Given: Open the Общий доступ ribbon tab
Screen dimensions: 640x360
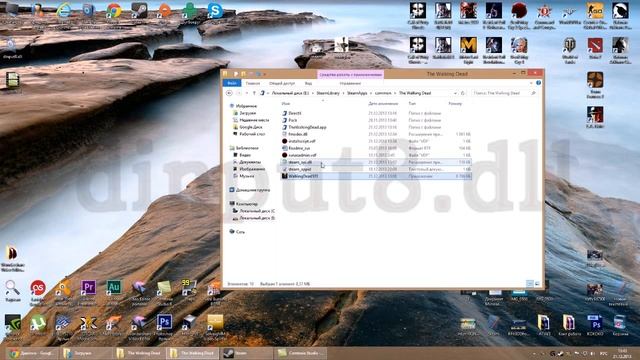Looking at the screenshot, I should [x=282, y=83].
